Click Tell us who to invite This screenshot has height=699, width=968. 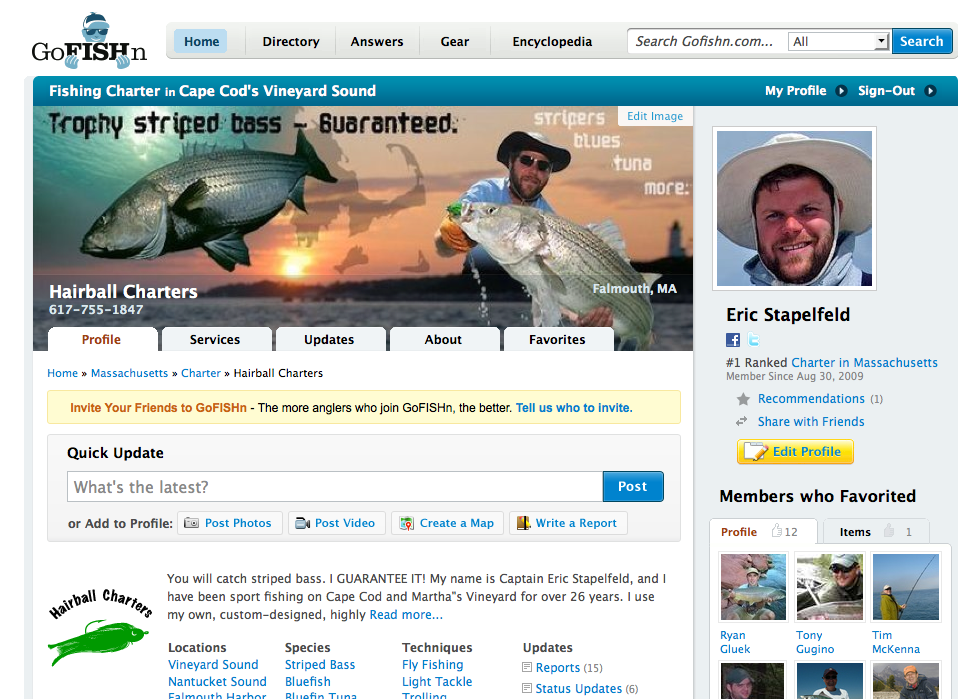574,408
